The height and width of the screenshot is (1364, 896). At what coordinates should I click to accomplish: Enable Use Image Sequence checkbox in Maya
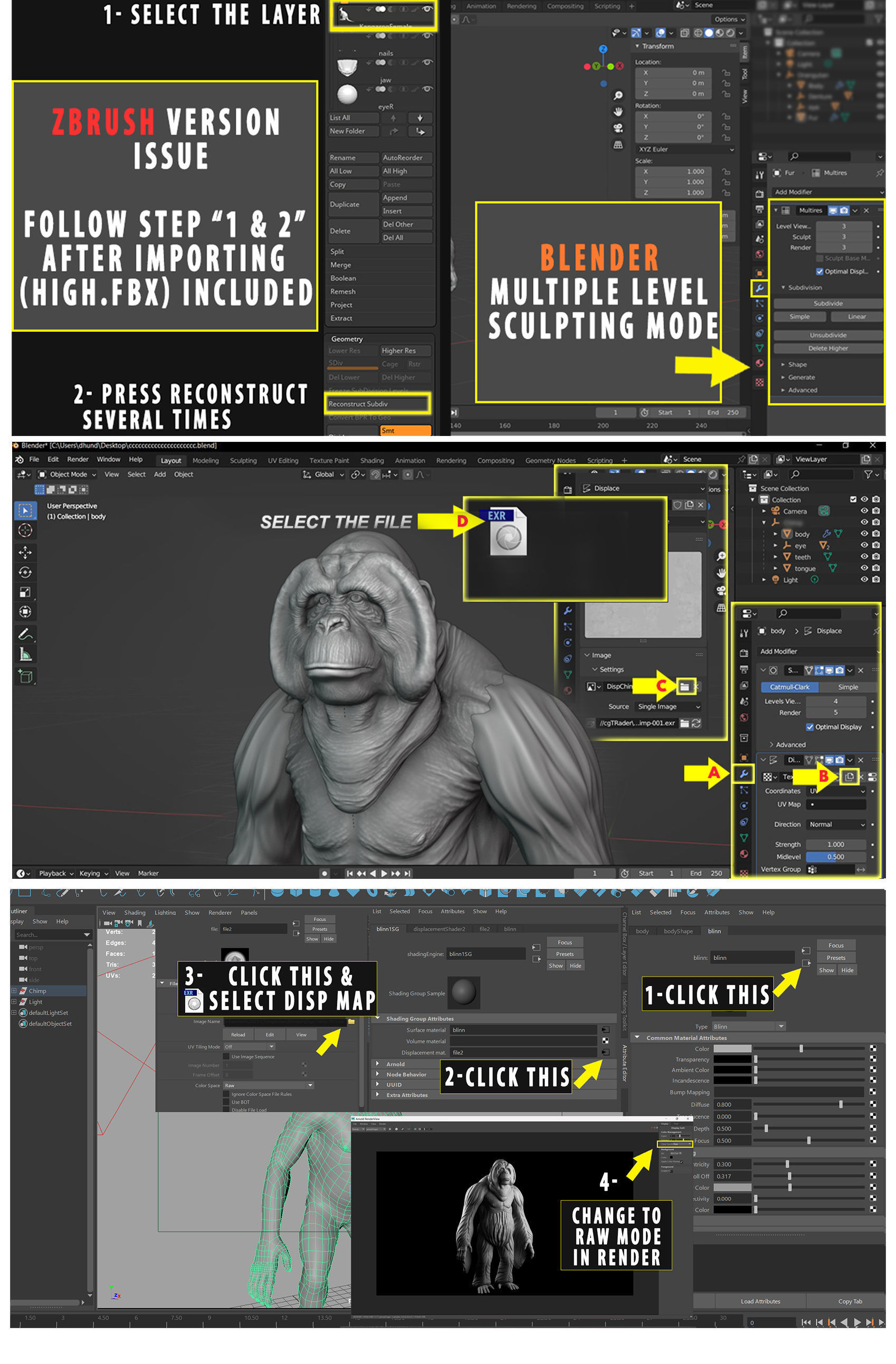[226, 1056]
